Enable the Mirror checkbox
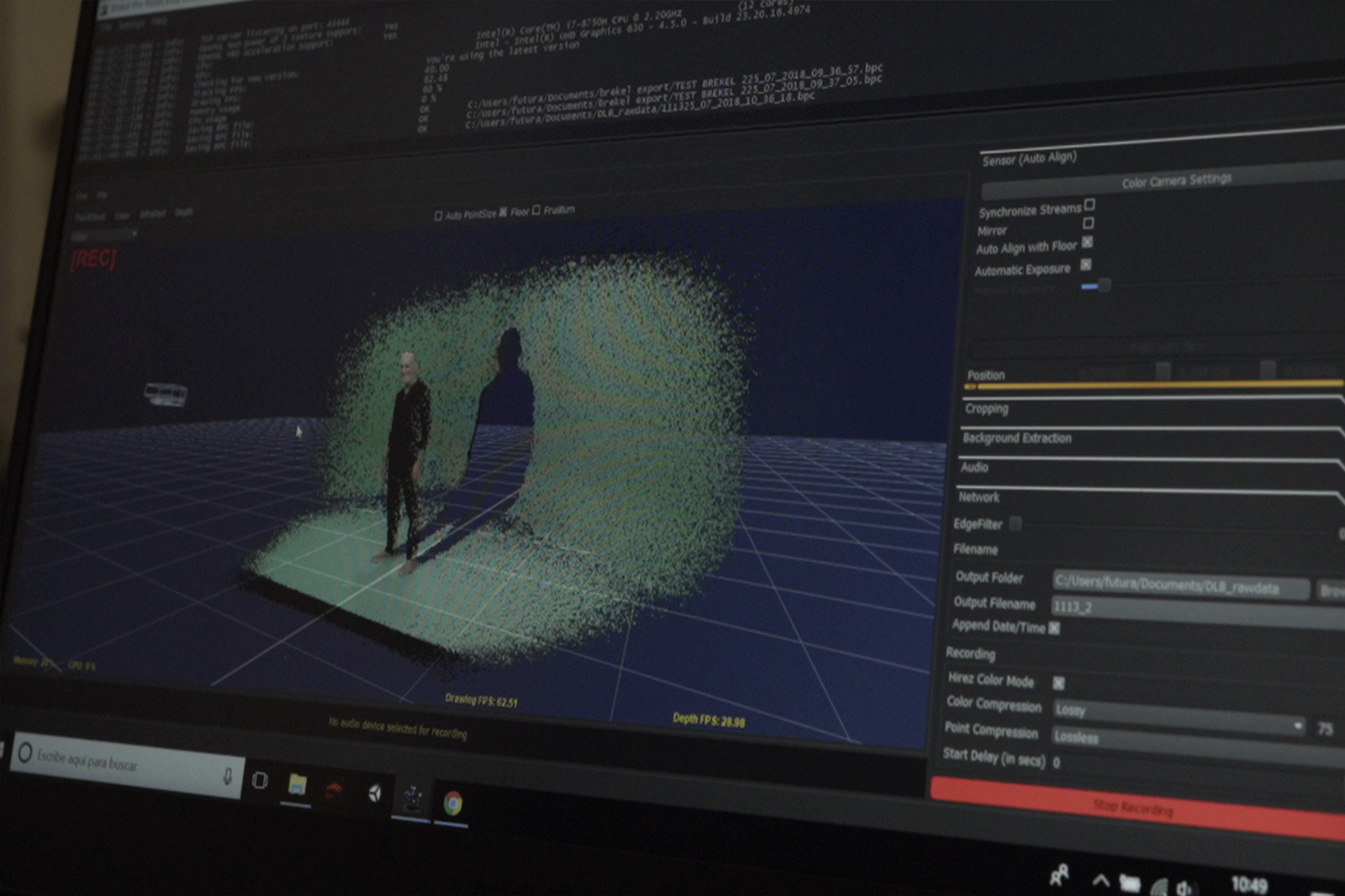The width and height of the screenshot is (1345, 896). point(1089,223)
